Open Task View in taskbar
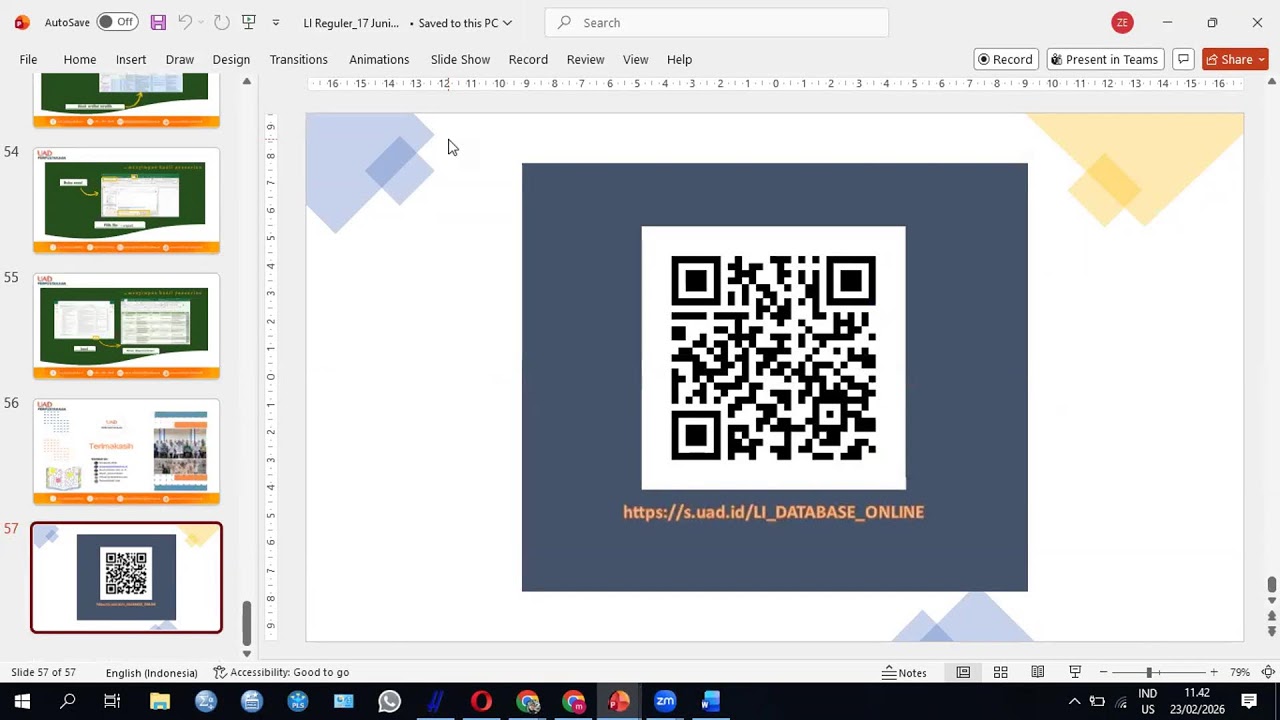The image size is (1280, 720). 112,702
